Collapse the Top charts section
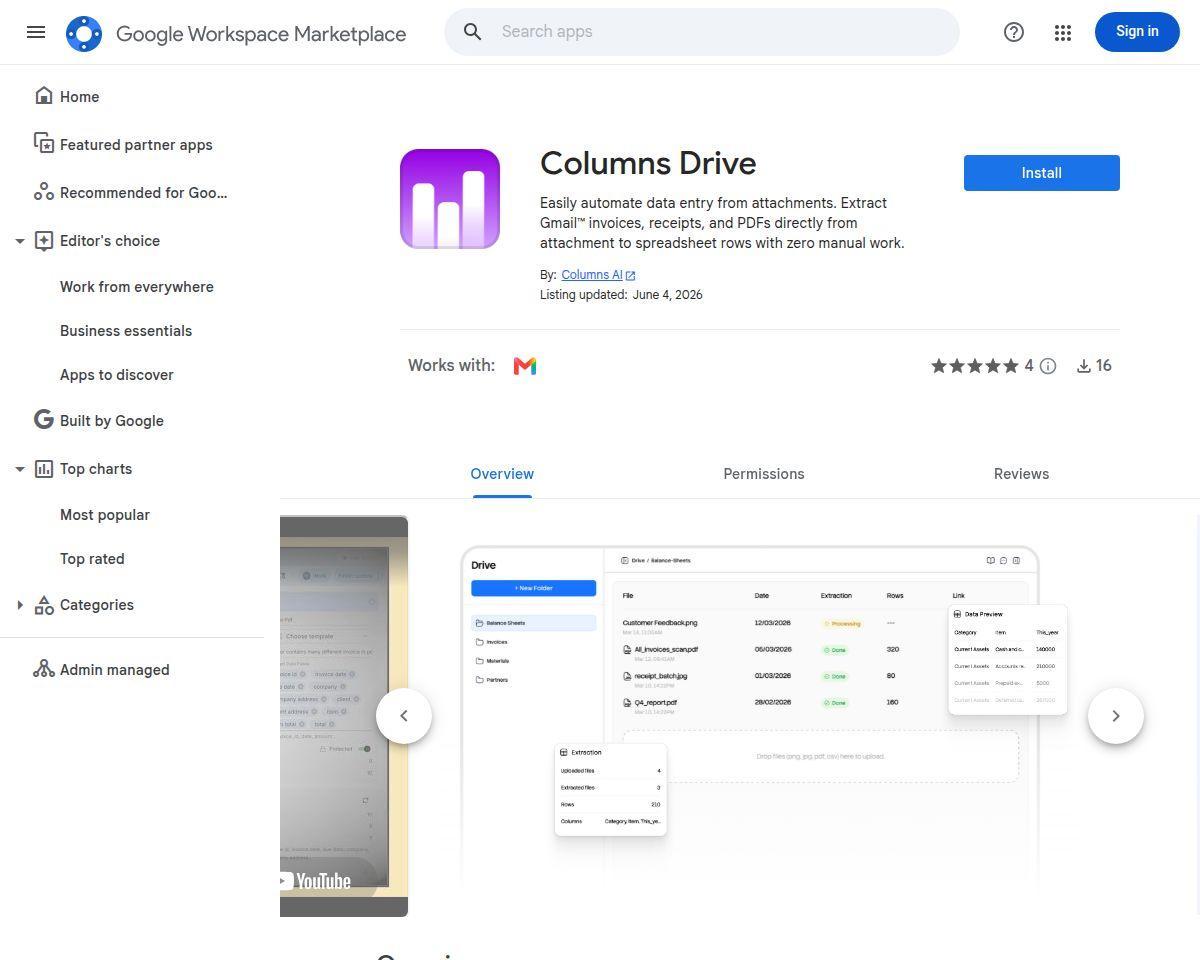 pyautogui.click(x=19, y=469)
